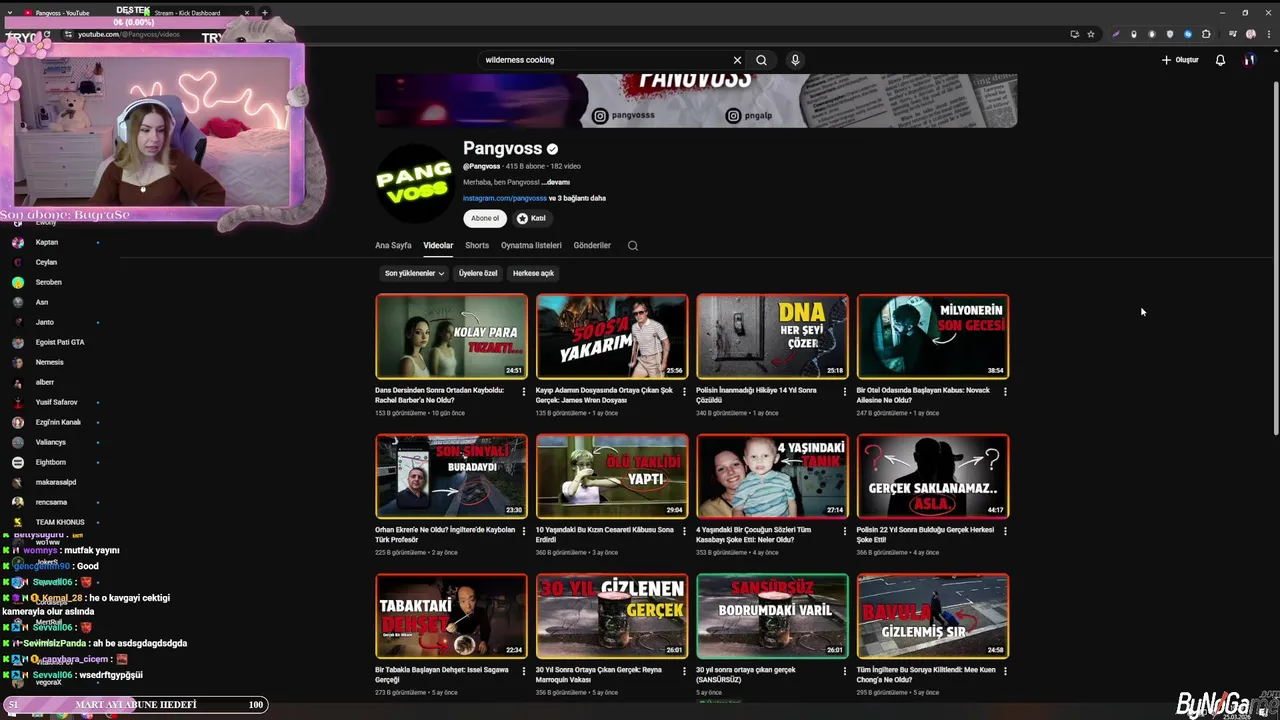Open Chrome's three-dot menu
Screen dimensions: 1280x720
pos(1268,34)
